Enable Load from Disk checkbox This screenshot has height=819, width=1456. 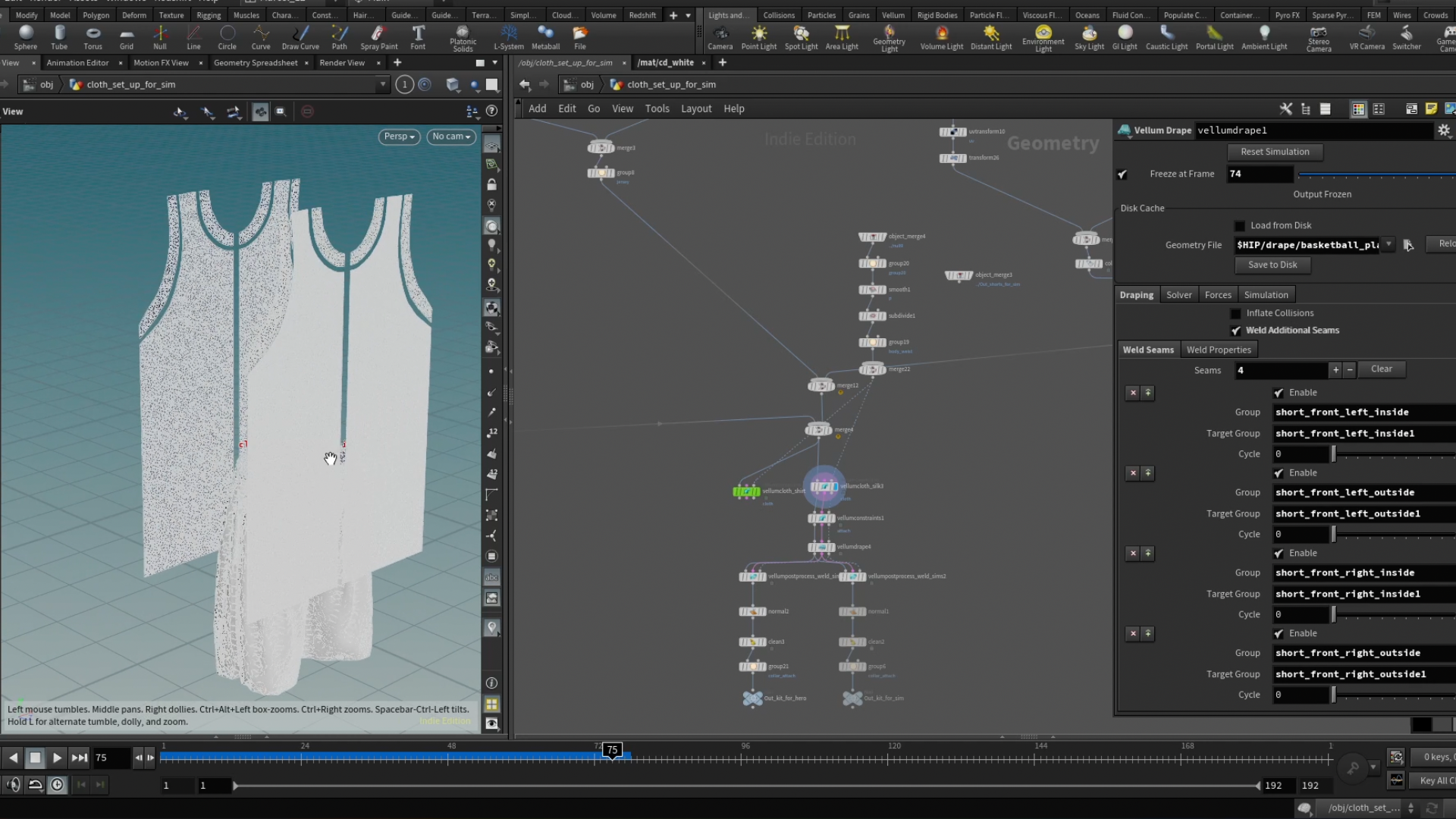1240,226
